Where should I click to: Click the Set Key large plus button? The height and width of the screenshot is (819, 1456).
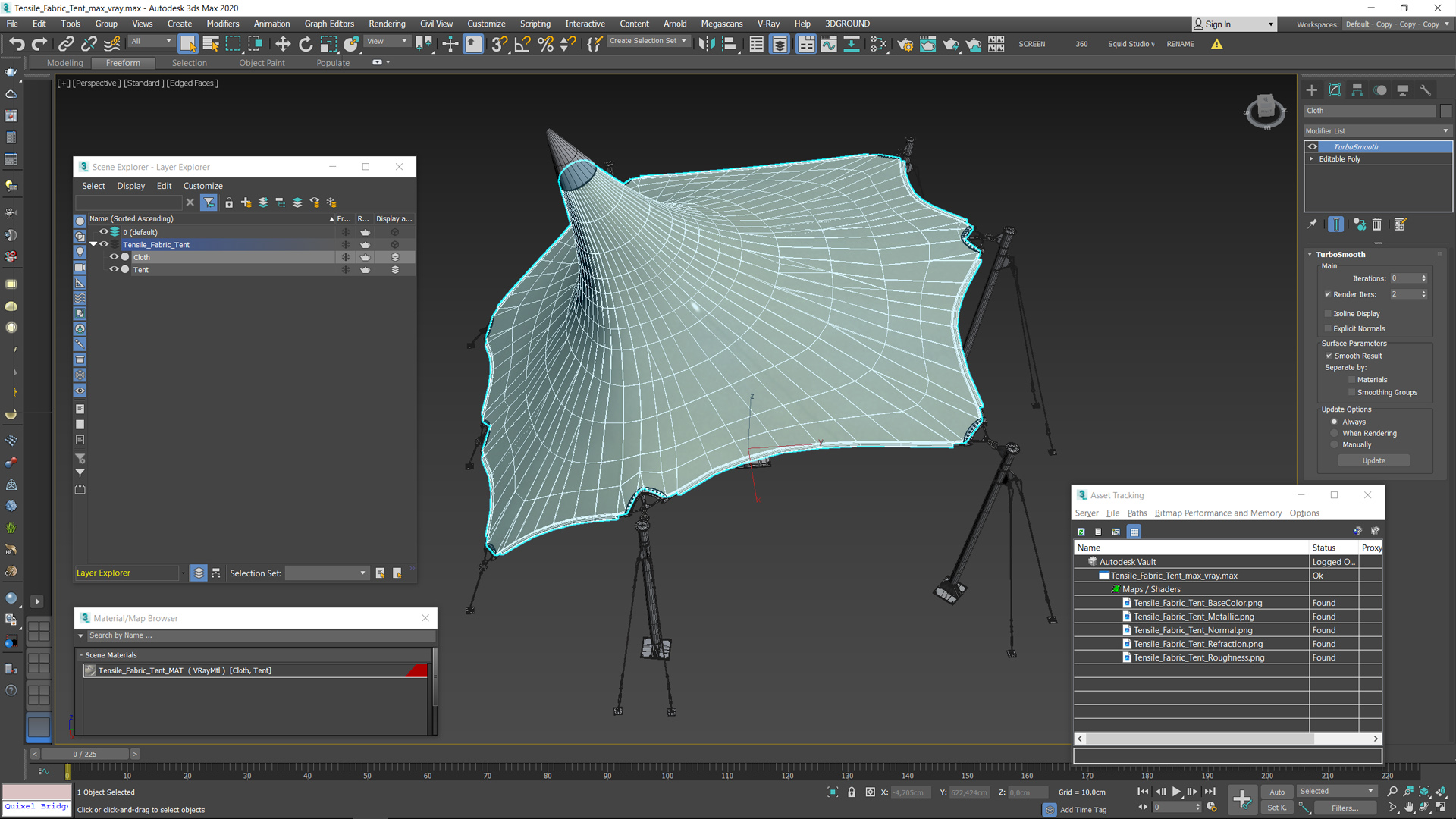1242,799
